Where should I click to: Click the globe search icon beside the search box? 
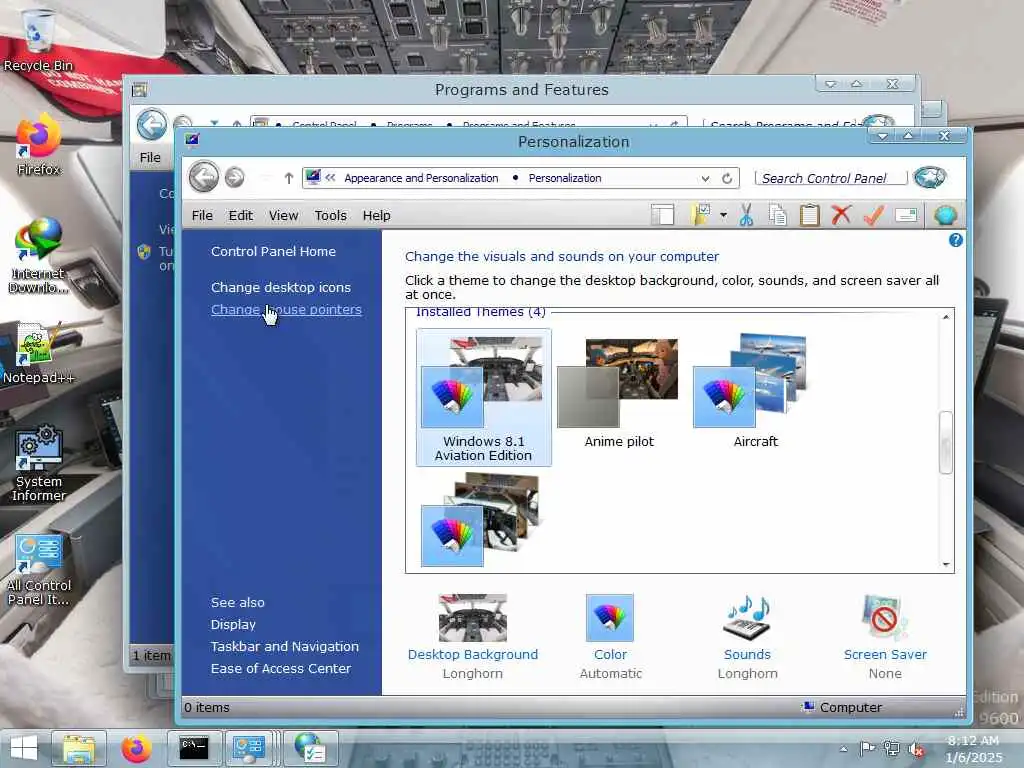pyautogui.click(x=930, y=178)
